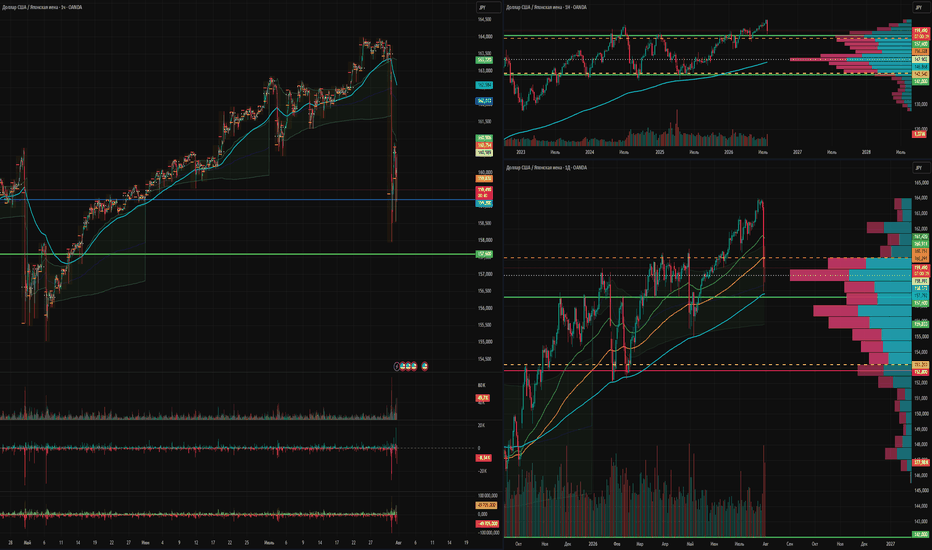Click the longest volume profile bar on the daily chart

pos(851,275)
